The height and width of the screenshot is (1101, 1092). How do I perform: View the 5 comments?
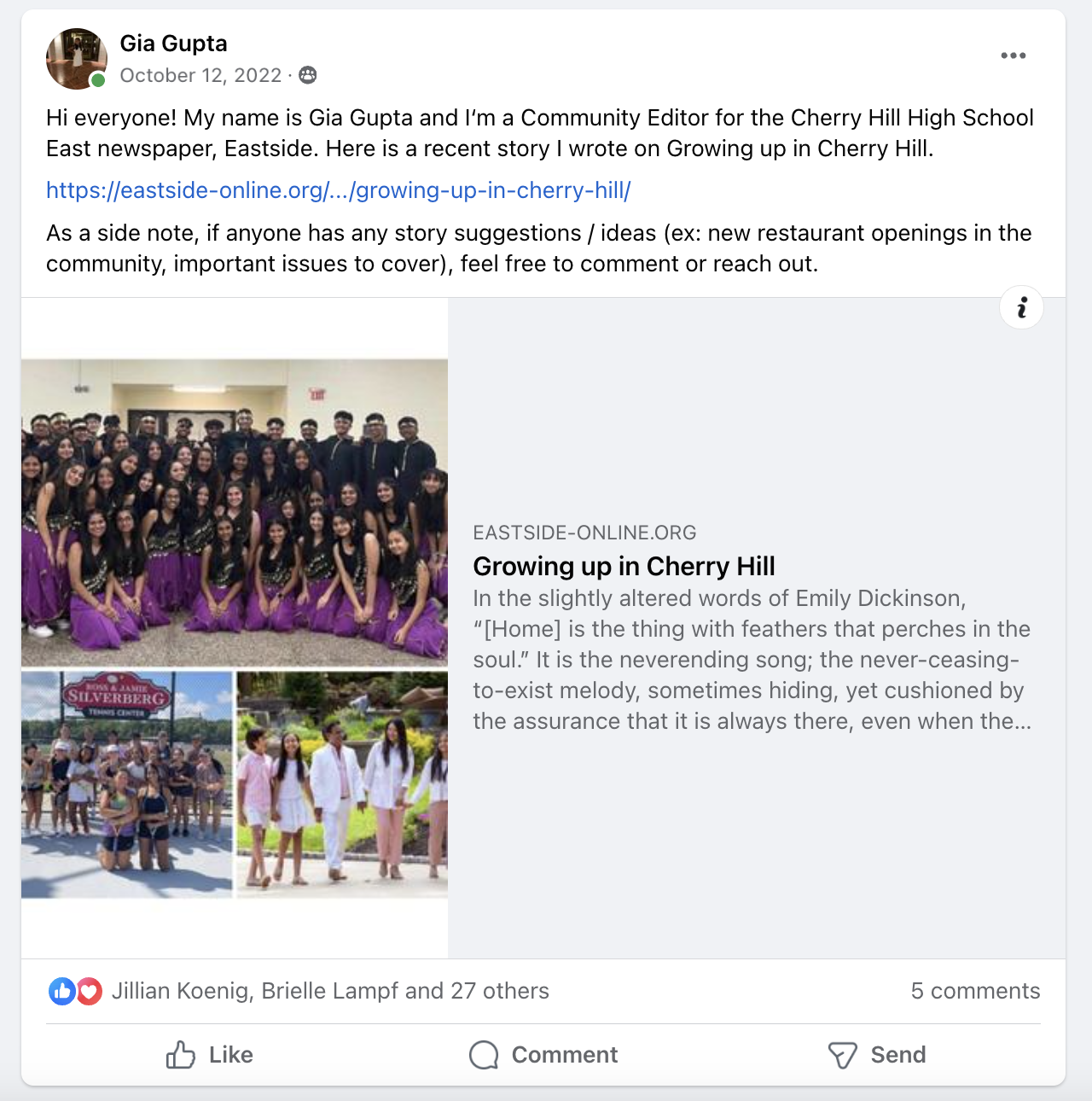pyautogui.click(x=975, y=991)
